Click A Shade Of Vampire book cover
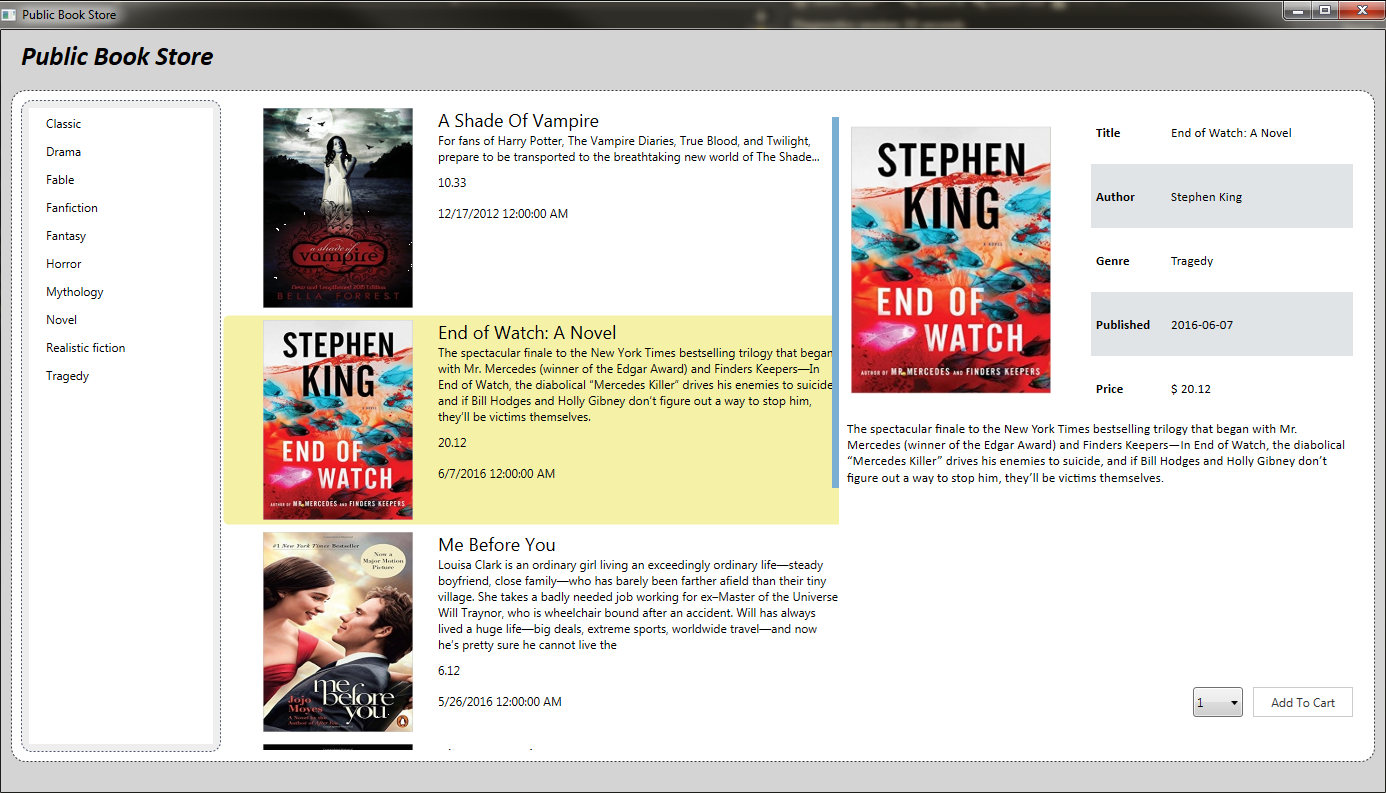Screen dimensions: 1386x793 click(338, 208)
